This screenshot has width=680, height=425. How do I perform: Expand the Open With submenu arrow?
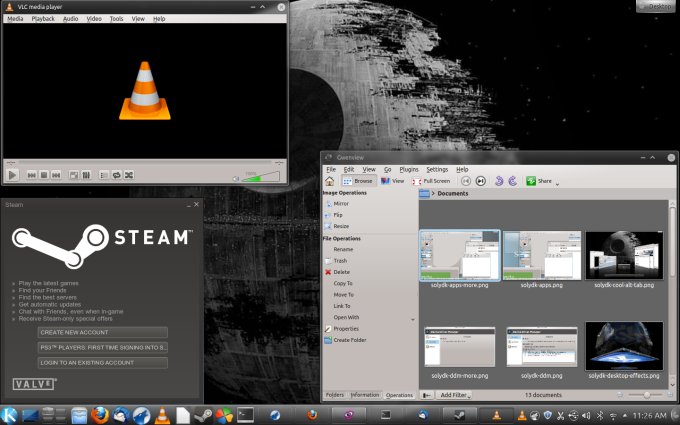412,318
